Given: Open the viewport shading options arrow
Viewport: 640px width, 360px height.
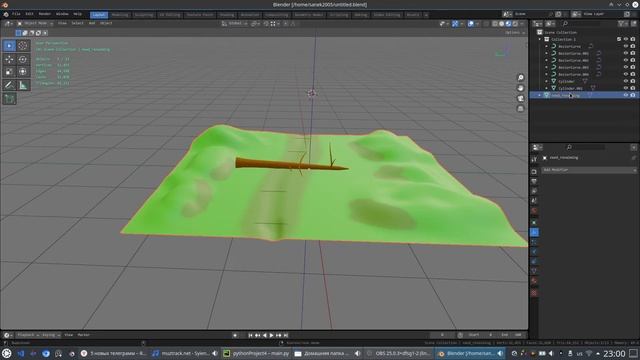Looking at the screenshot, I should [522, 24].
